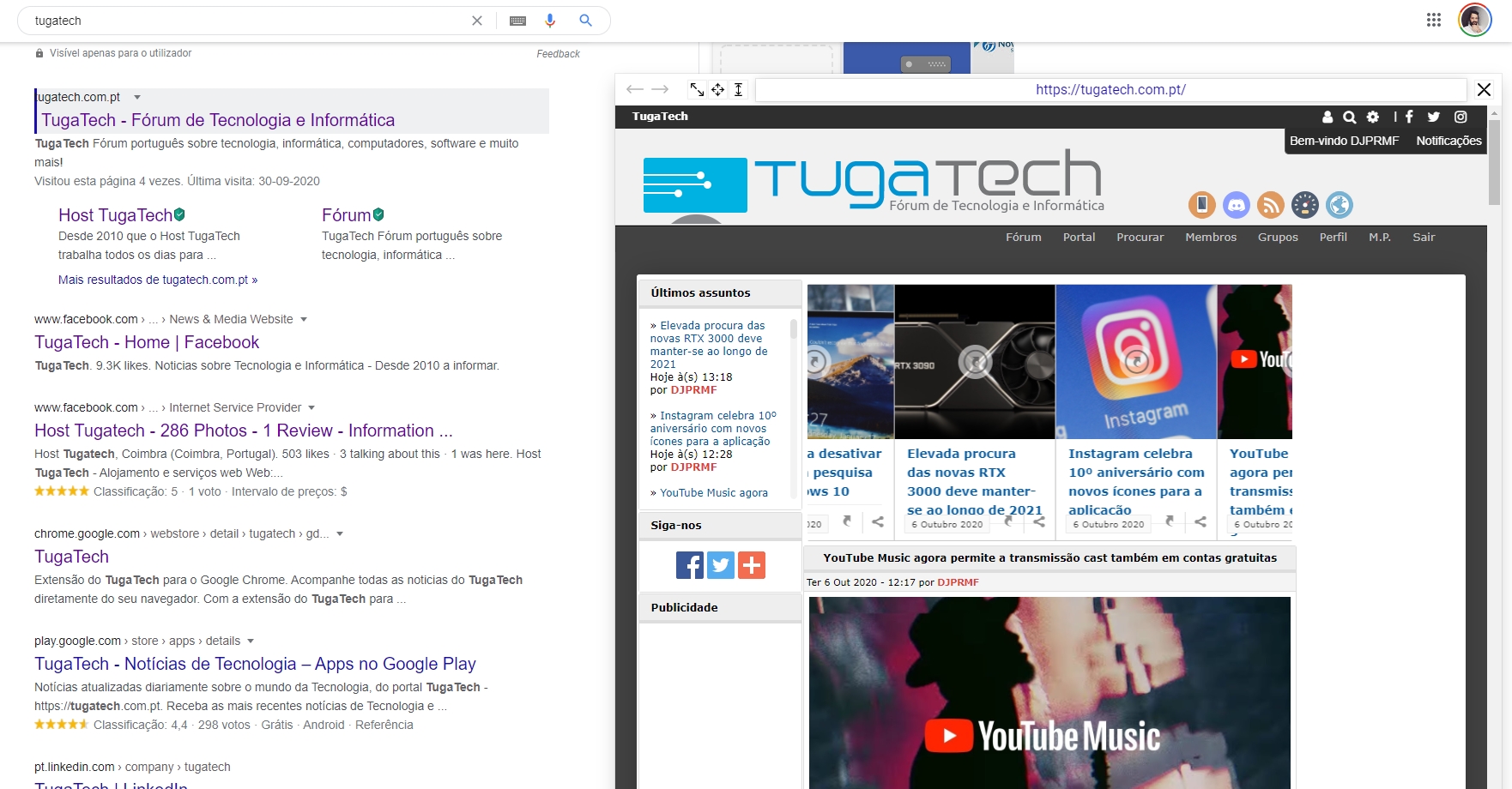Image resolution: width=1512 pixels, height=789 pixels.
Task: Click the orange RSS feed round icon
Action: tap(1271, 204)
